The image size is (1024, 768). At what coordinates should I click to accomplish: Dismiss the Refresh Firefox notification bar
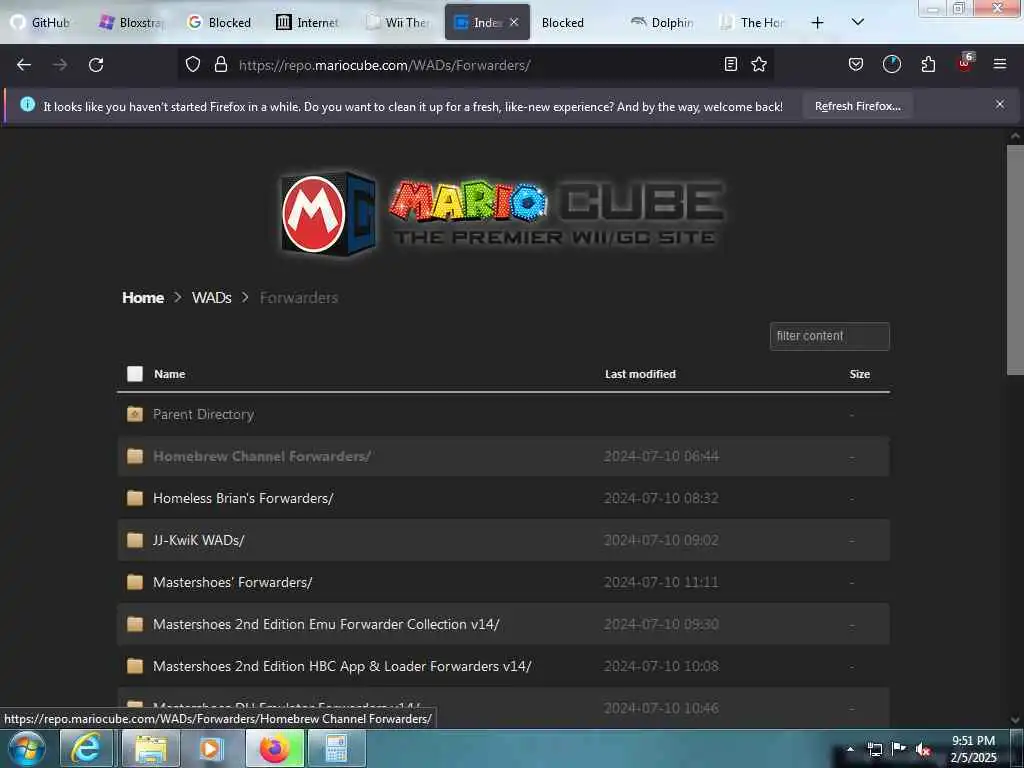point(1000,104)
